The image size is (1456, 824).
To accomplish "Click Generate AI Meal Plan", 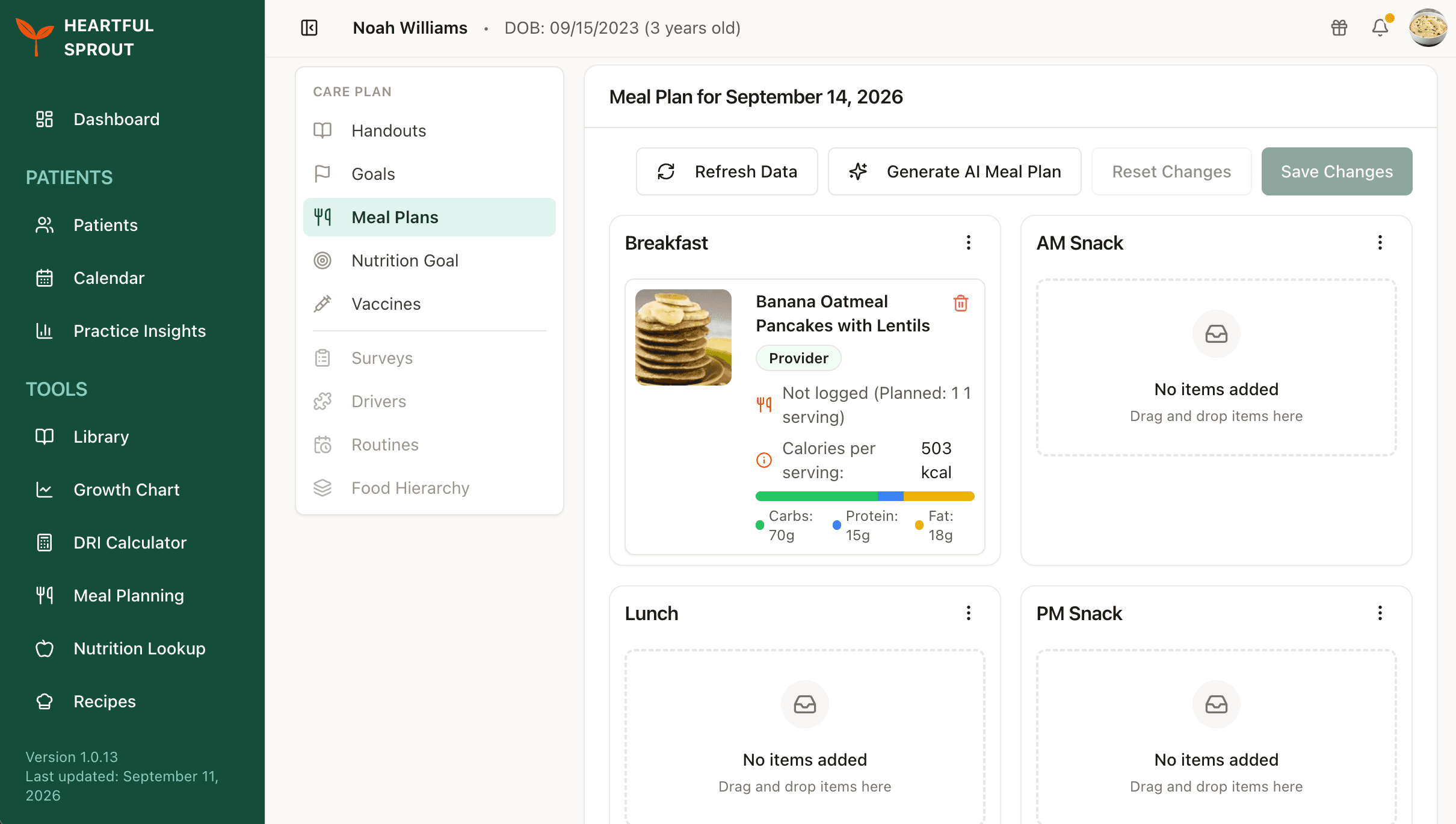I will coord(955,171).
